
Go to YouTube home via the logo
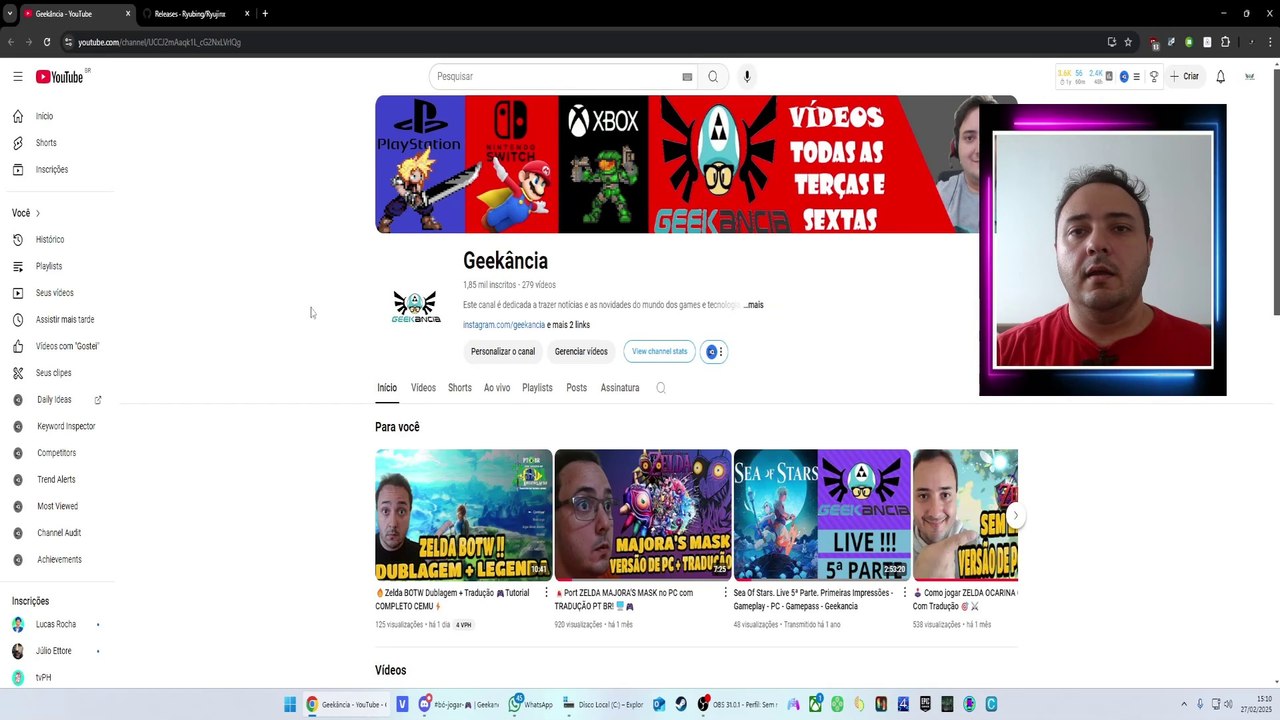point(60,77)
